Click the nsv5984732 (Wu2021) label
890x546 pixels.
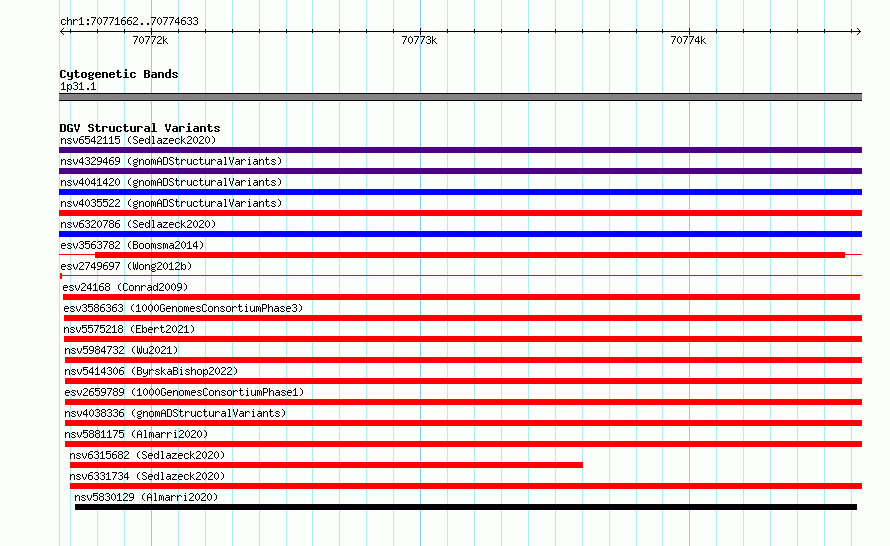tap(121, 350)
